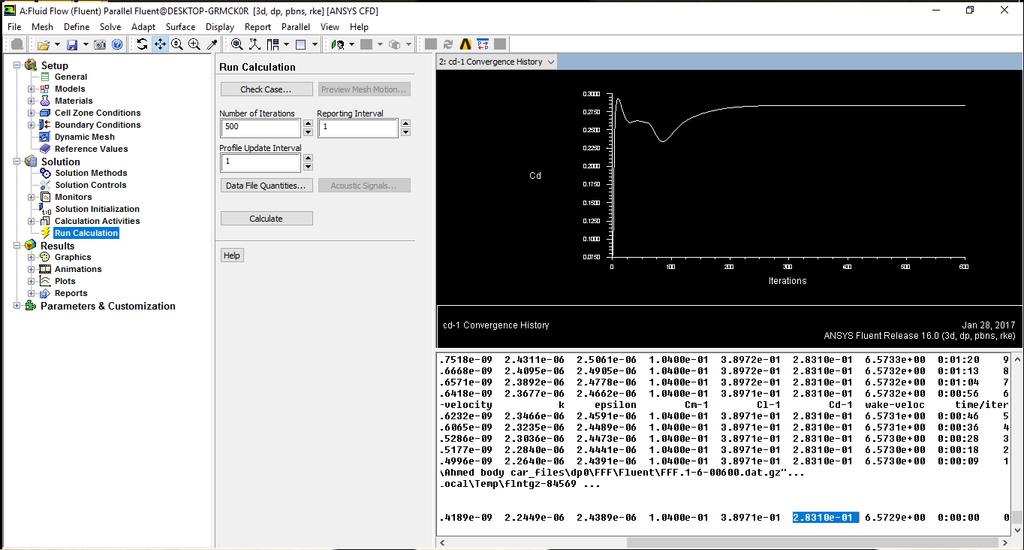The width and height of the screenshot is (1024, 550).
Task: Click the Materials flask icon in tree
Action: [x=45, y=101]
